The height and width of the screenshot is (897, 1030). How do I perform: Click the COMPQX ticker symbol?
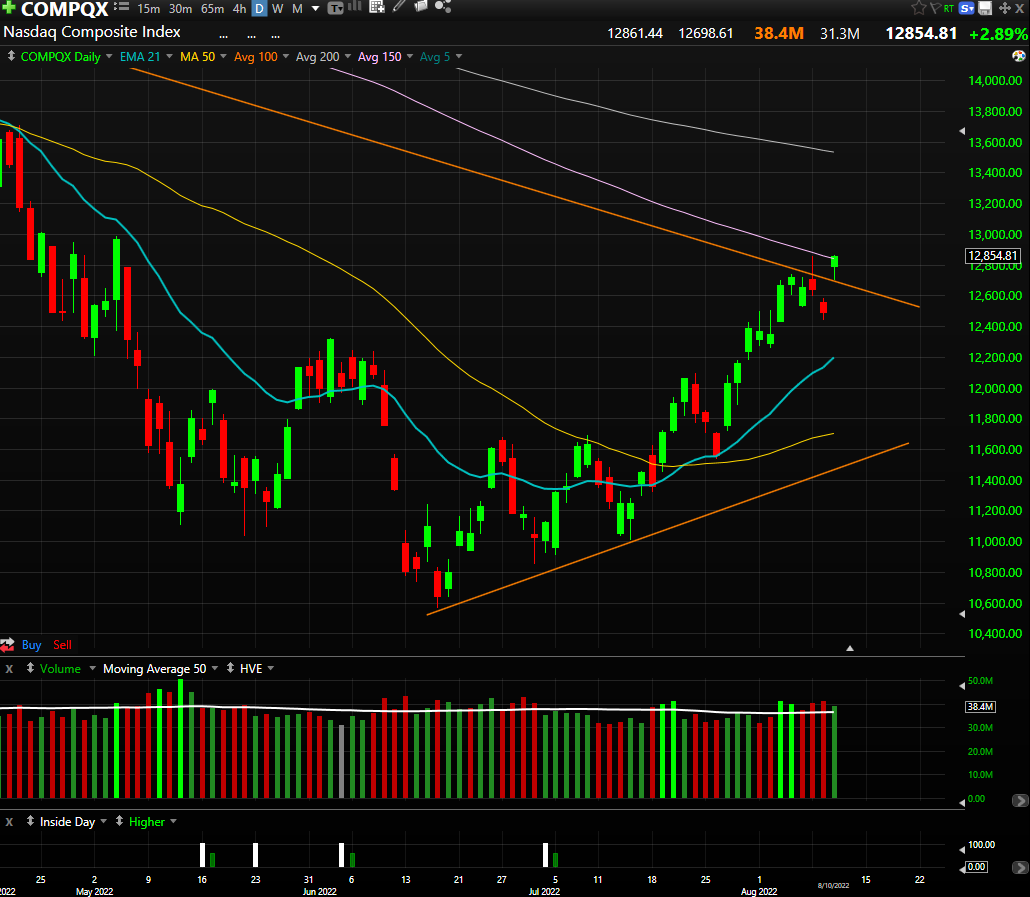click(64, 9)
